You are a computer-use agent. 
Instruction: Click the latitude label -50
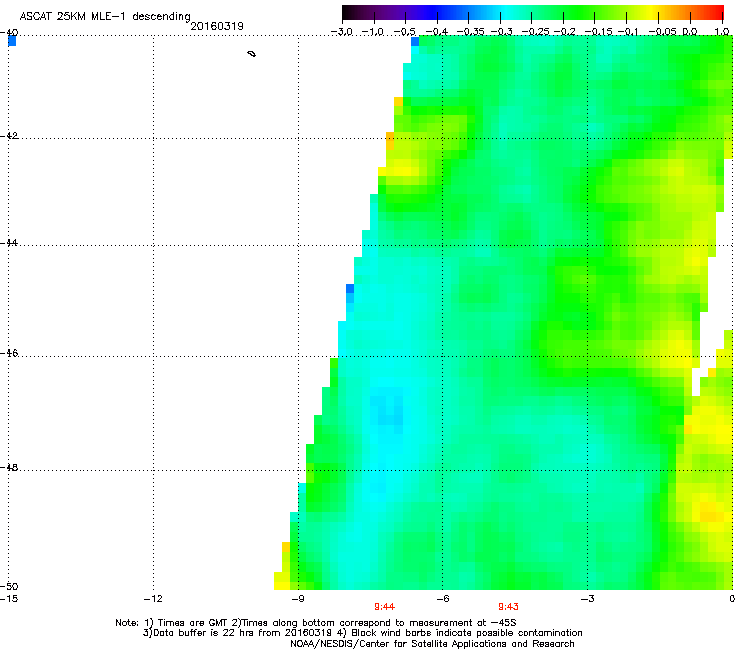(9, 587)
